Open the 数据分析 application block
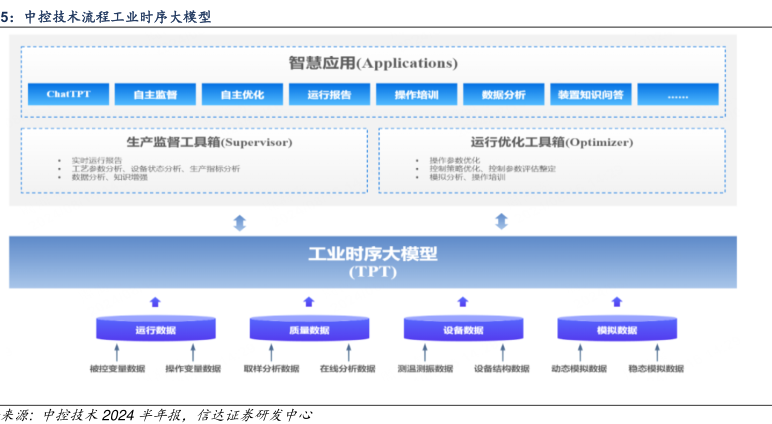Image resolution: width=772 pixels, height=424 pixels. 503,95
